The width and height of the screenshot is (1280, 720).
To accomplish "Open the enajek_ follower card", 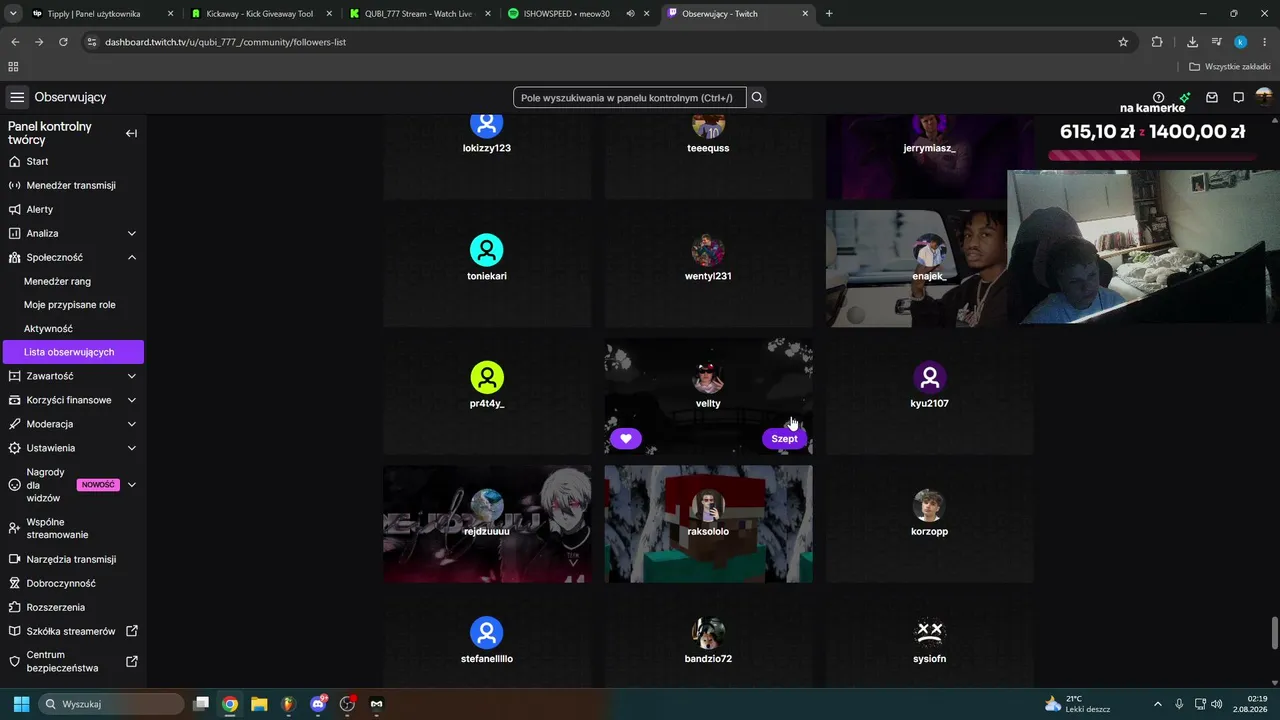I will 930,268.
